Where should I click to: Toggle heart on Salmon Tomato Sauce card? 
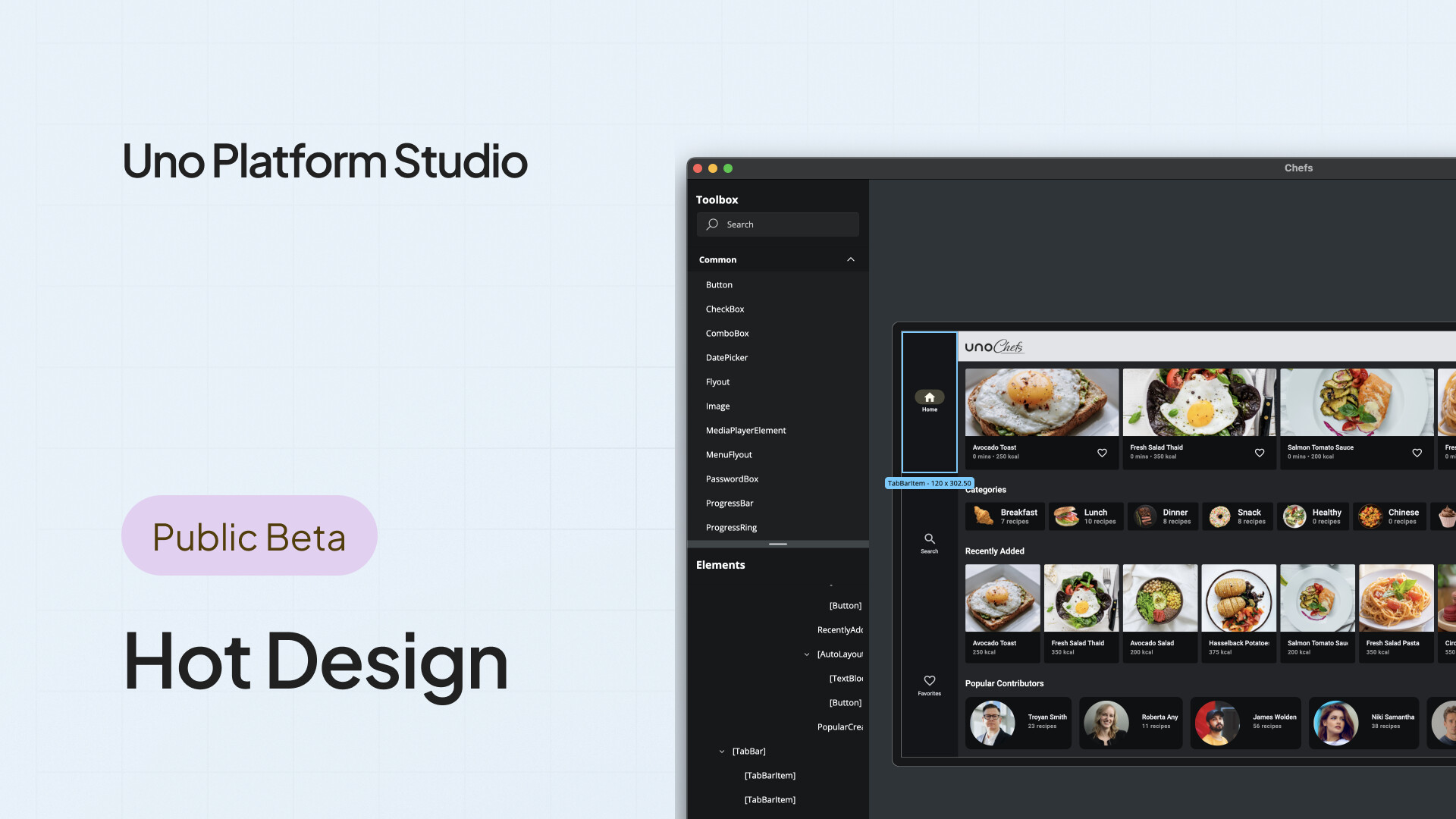[1417, 453]
